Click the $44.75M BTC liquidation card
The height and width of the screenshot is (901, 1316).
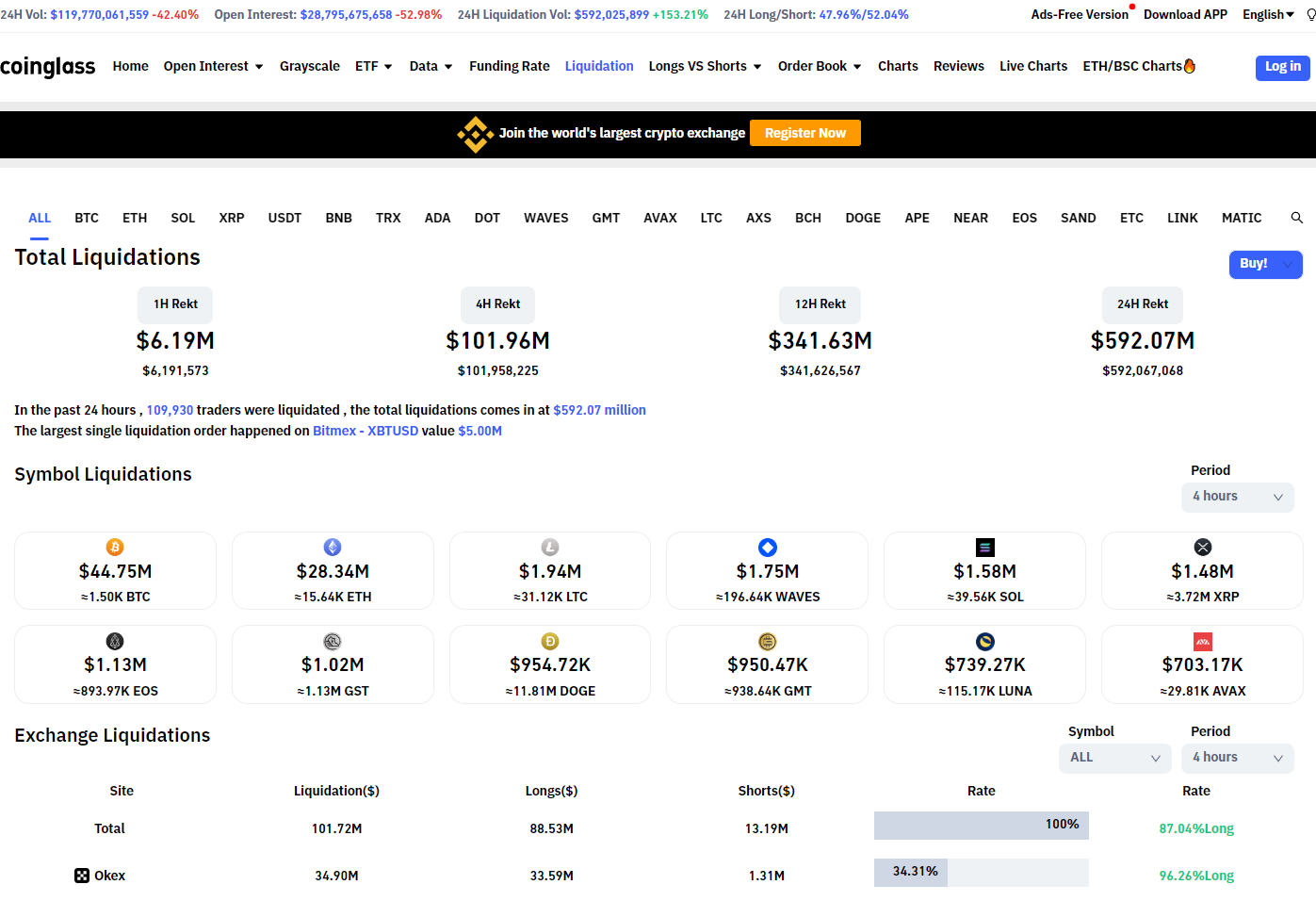click(x=115, y=571)
